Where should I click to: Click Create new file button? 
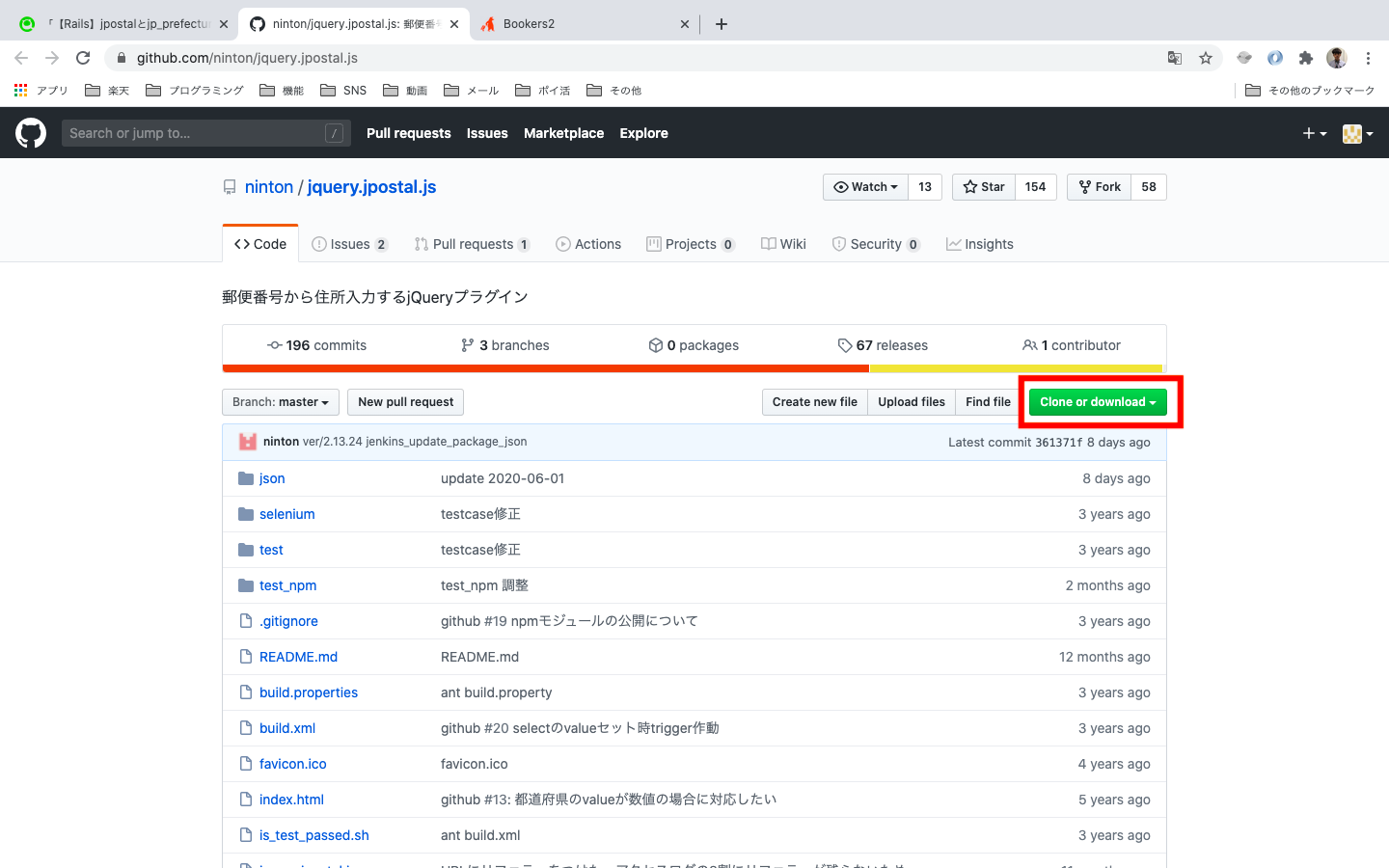coord(814,402)
